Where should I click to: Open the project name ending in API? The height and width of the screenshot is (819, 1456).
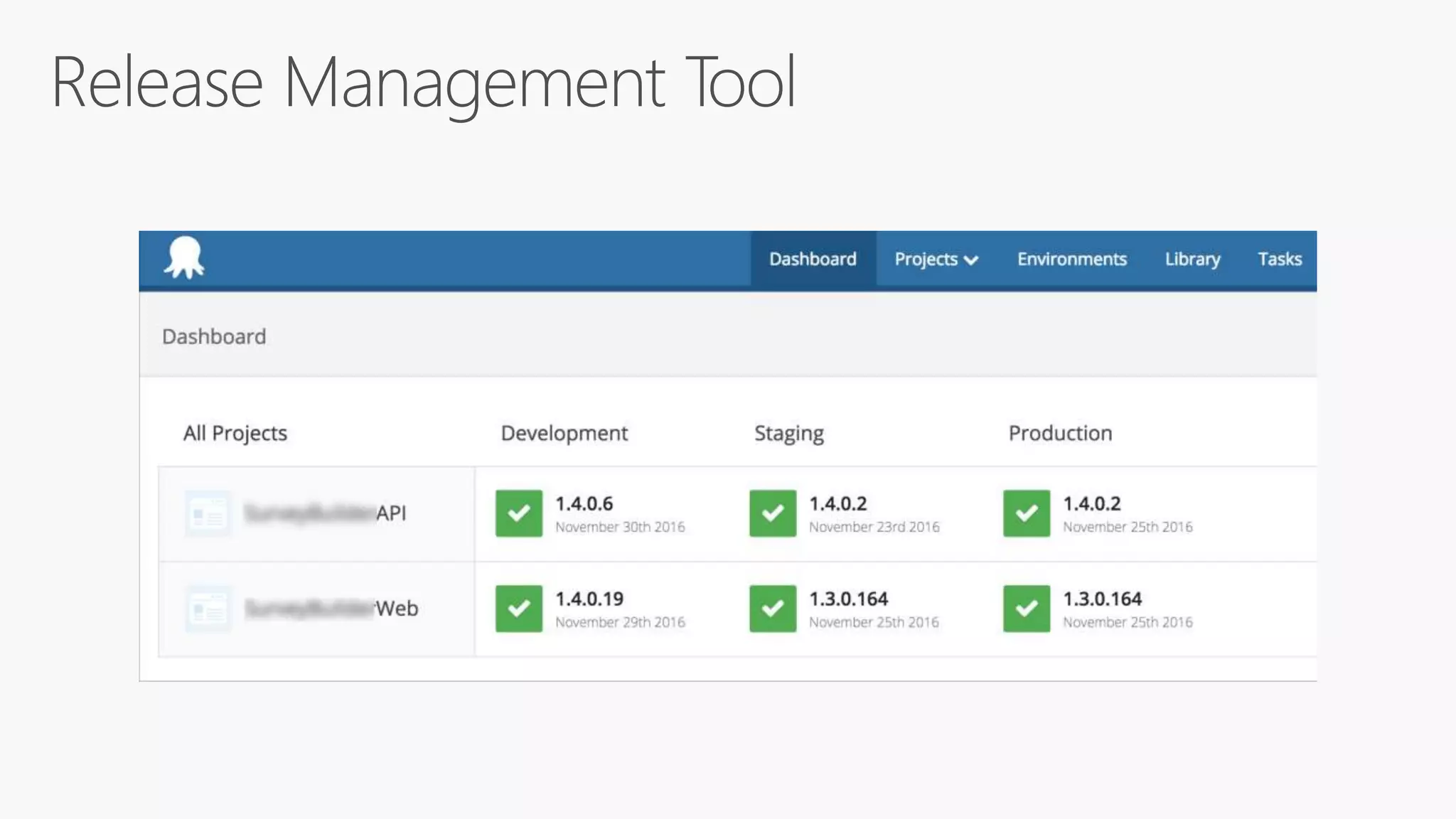(x=325, y=513)
